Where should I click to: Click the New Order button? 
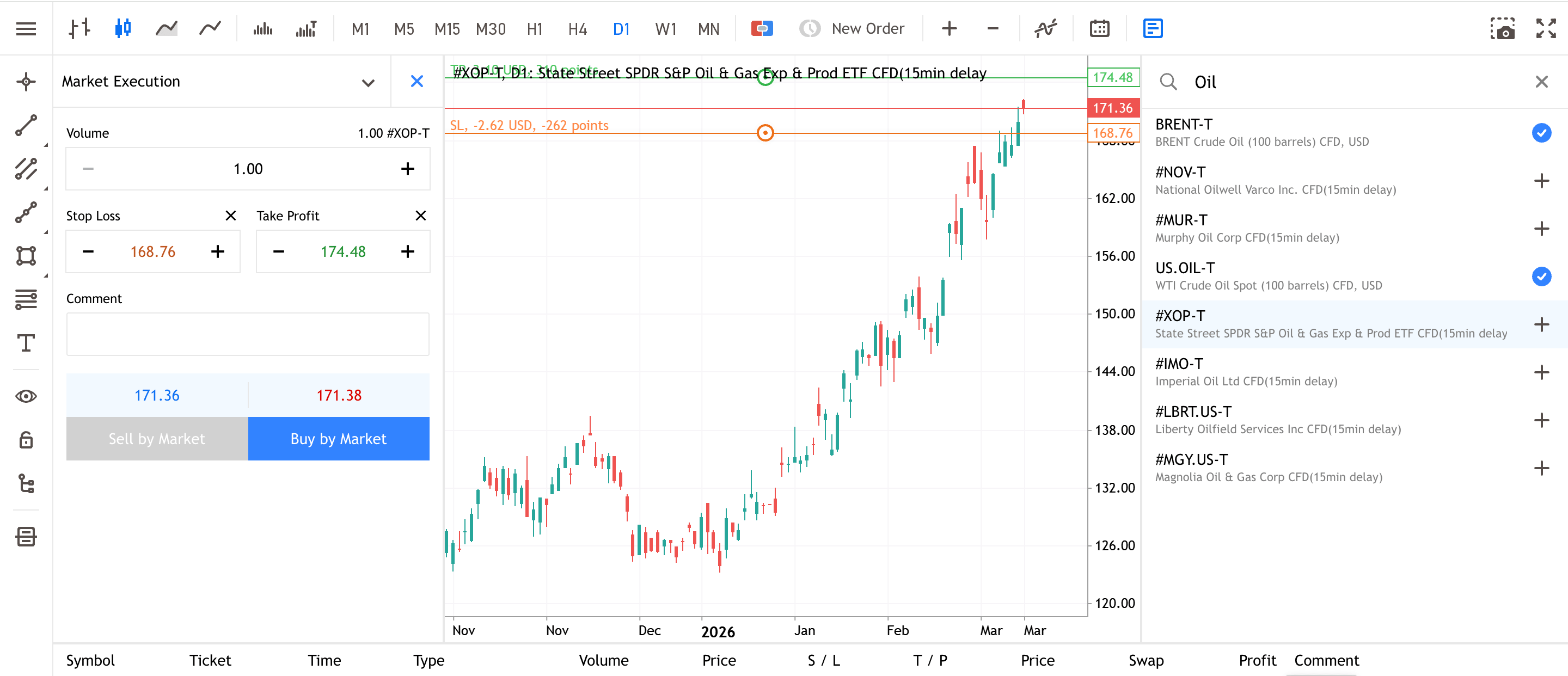coord(852,29)
